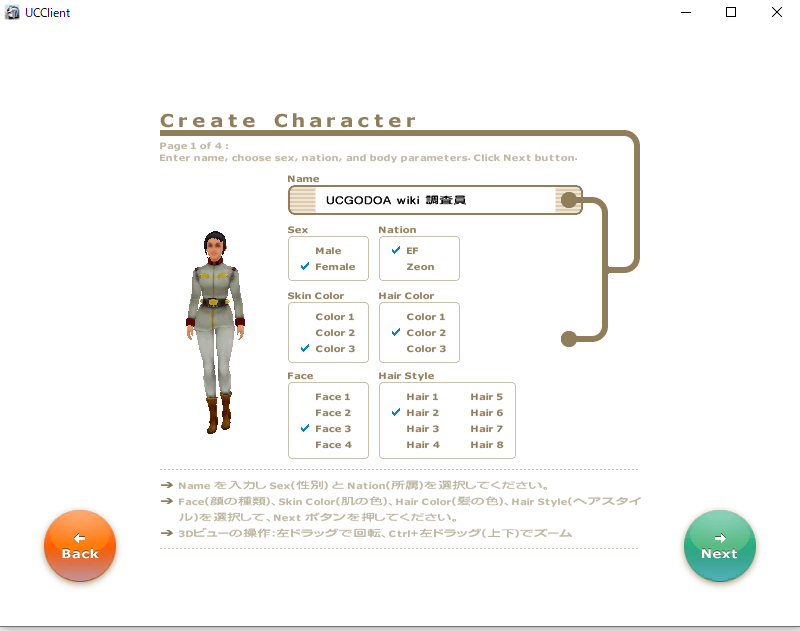
Task: Choose Hair 4 hairstyle
Action: pos(422,444)
